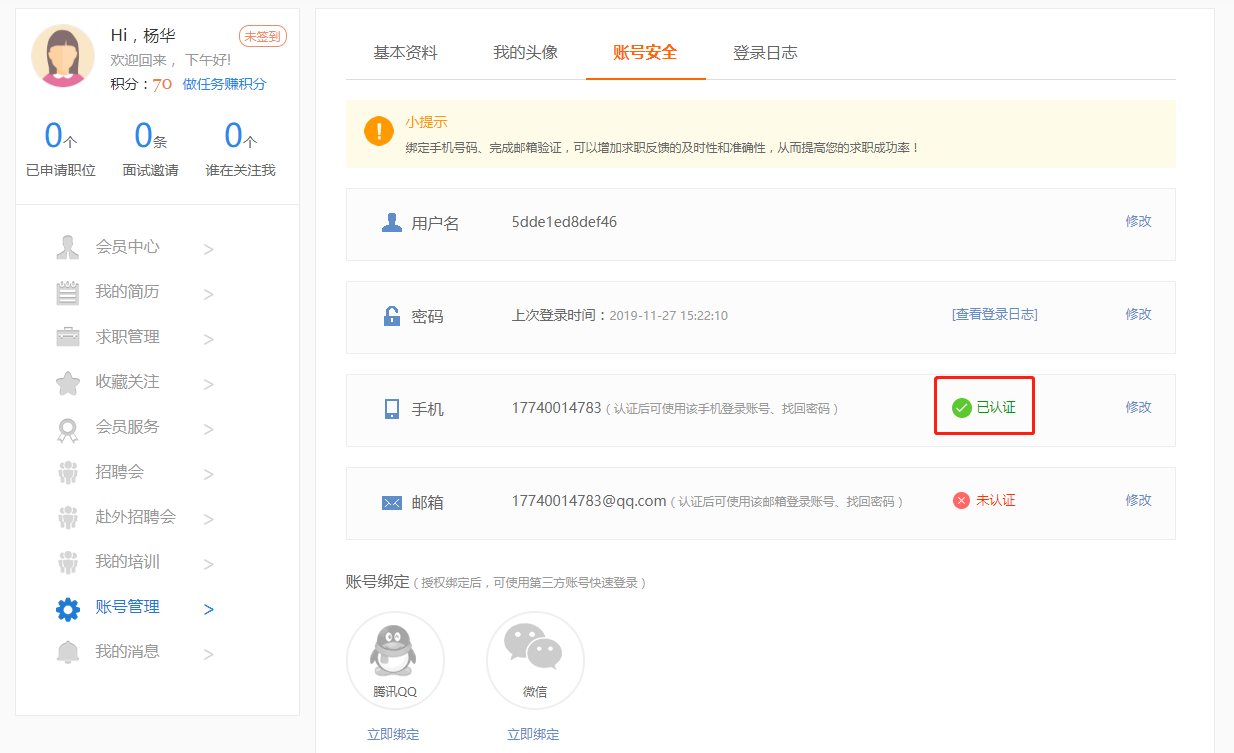
Task: Click the star icon for 收藏关注
Action: point(68,383)
